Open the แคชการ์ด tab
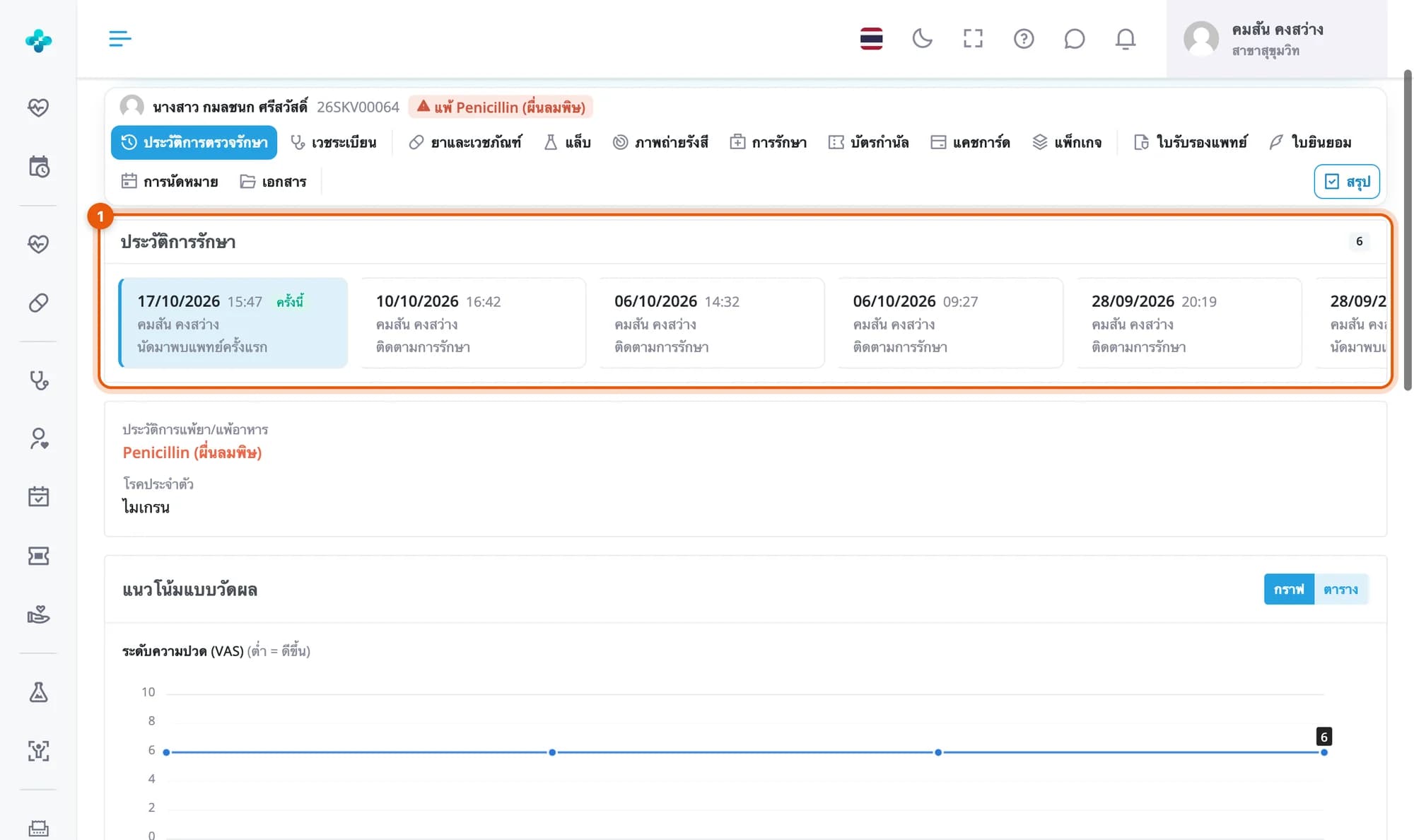1414x840 pixels. click(x=970, y=142)
